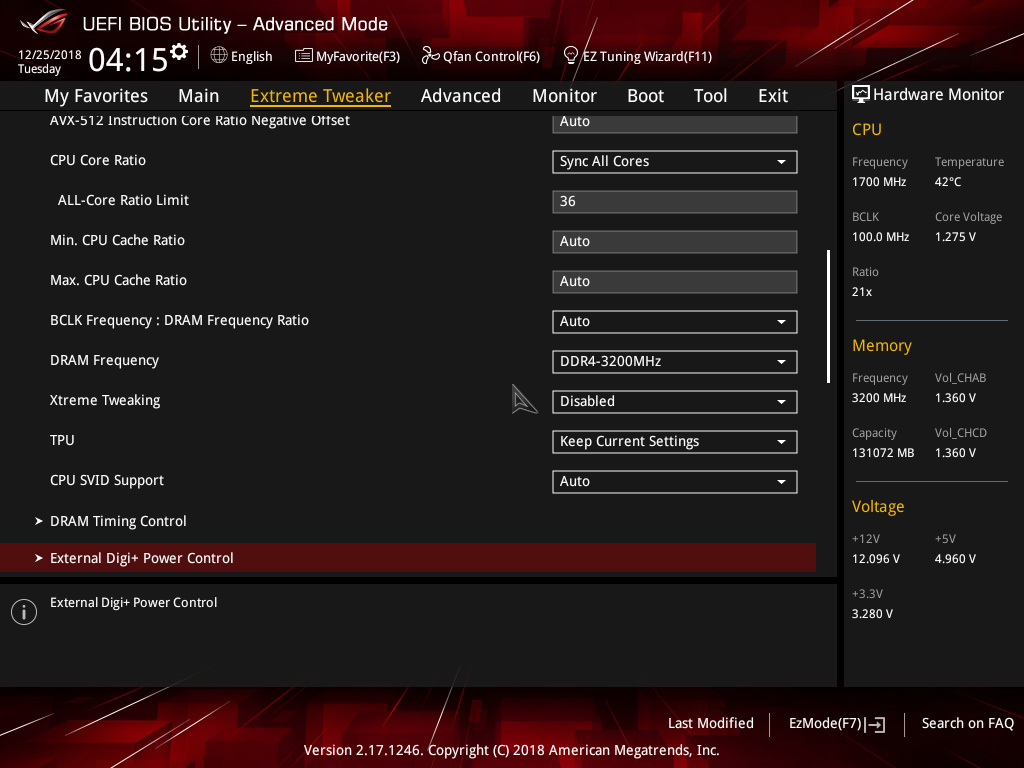Click the CPU Ratio value 21x

pos(861,292)
